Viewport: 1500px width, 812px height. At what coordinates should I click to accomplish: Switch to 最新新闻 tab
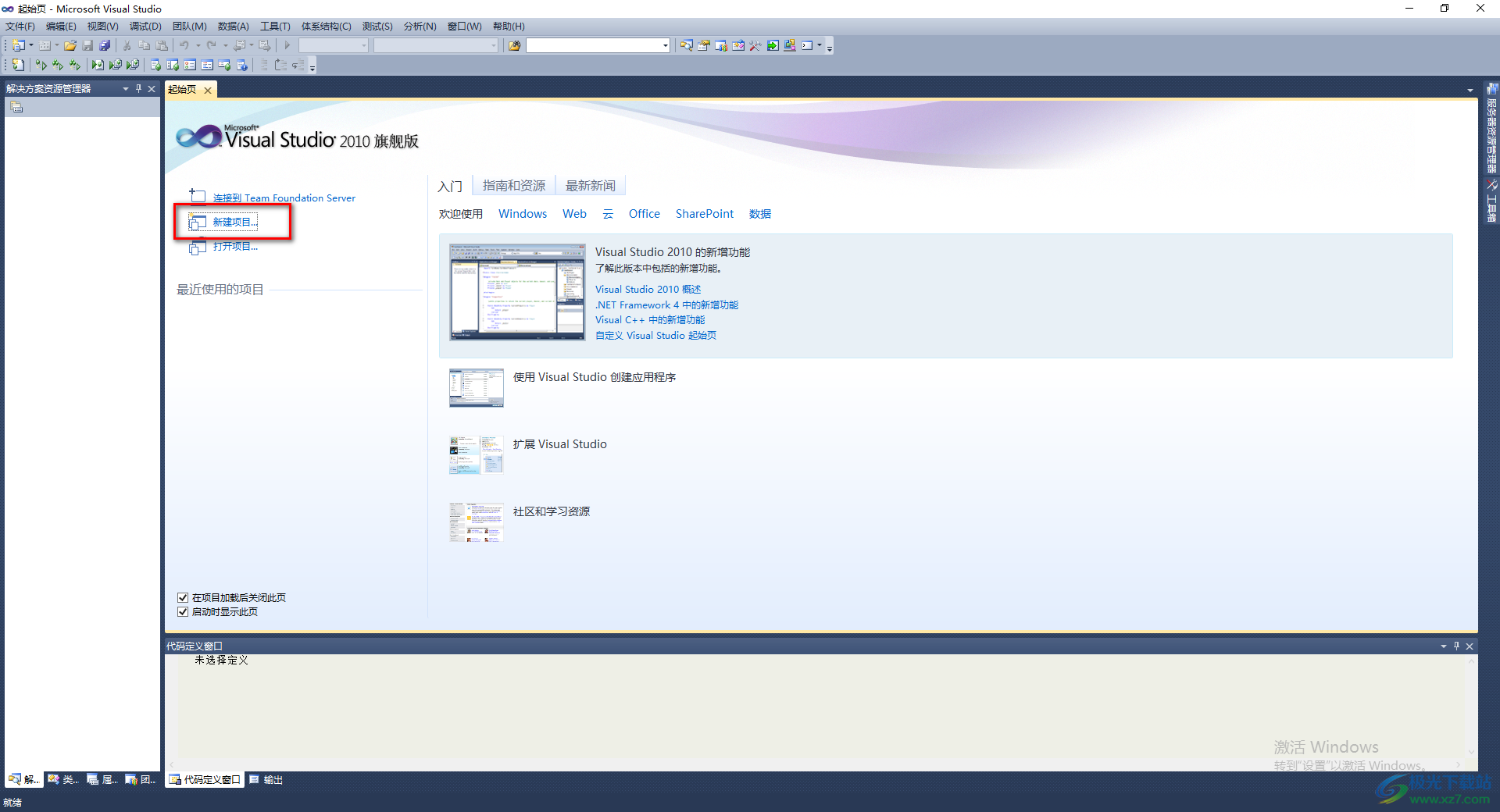[x=591, y=186]
